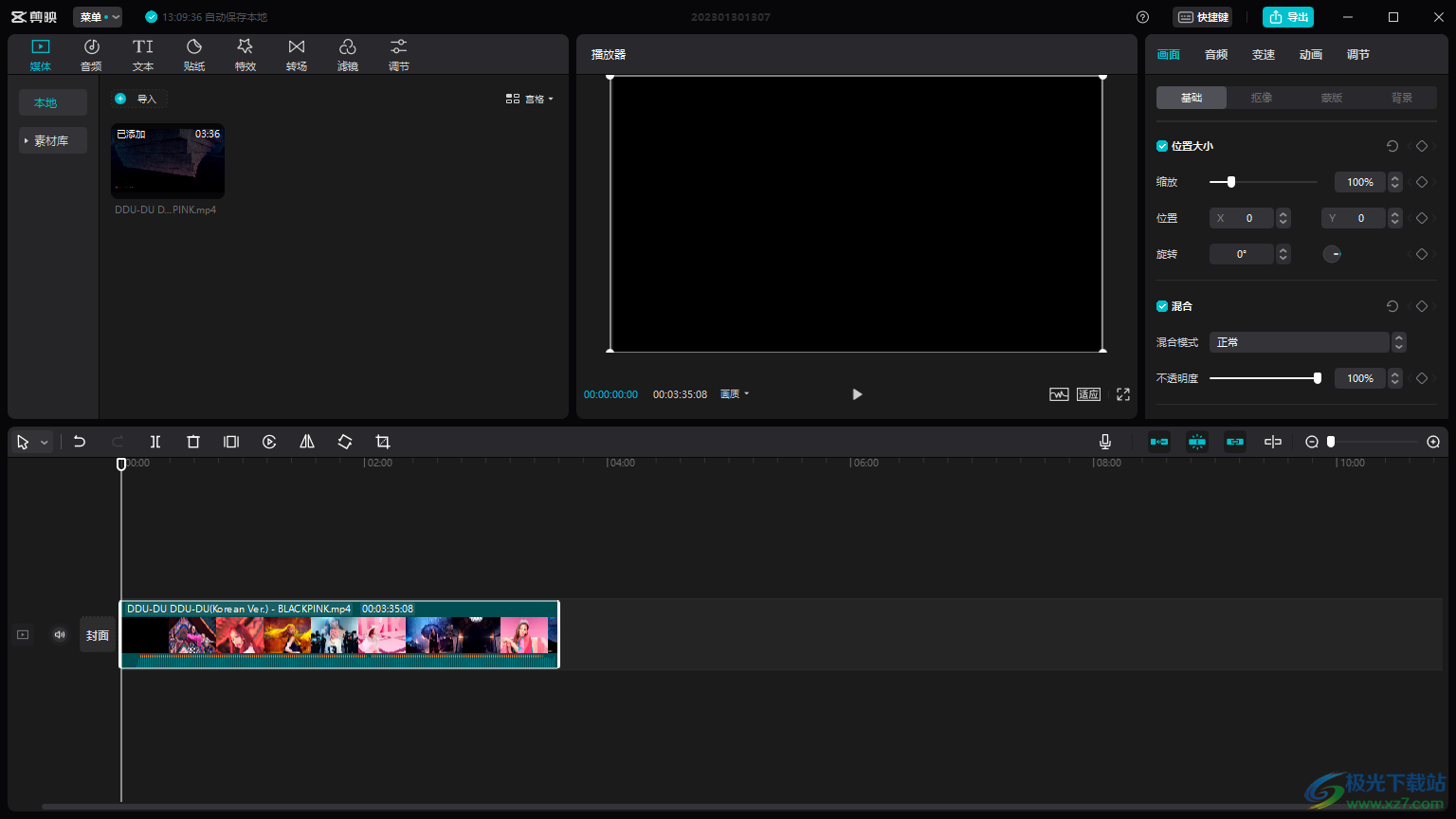Open the 音频 tab in top toolbar
This screenshot has width=1456, height=819.
tap(91, 55)
